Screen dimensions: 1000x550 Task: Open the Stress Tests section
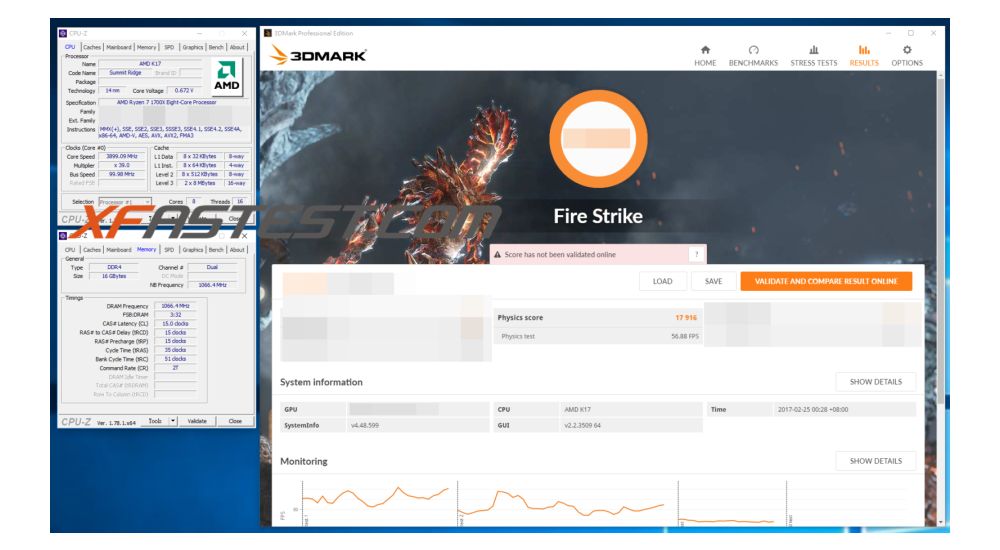pos(813,55)
